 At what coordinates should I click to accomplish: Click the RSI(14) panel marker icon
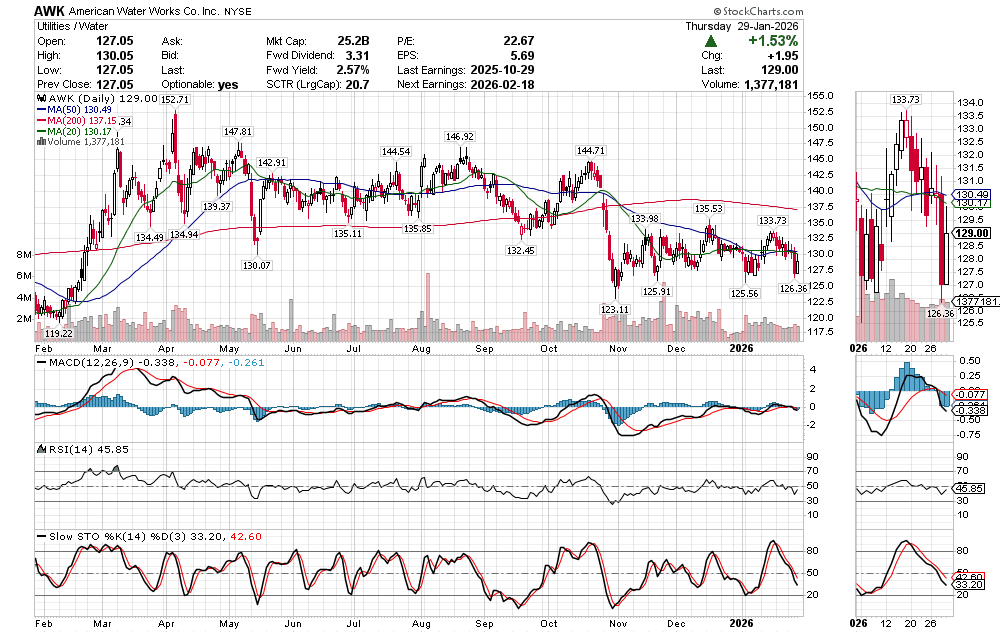point(41,450)
